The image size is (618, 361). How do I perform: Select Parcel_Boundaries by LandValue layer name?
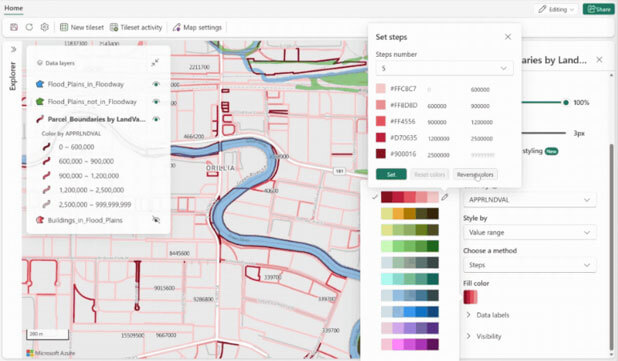(x=97, y=119)
